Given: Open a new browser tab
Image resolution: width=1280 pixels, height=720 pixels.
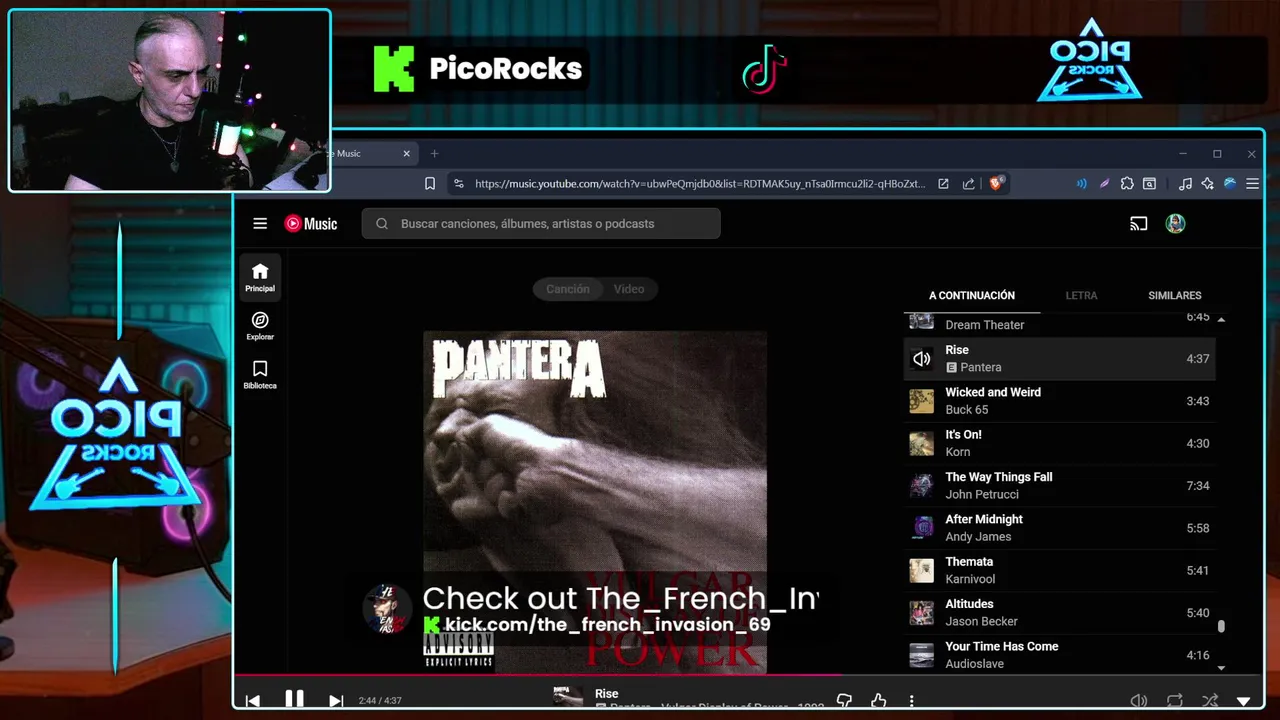Looking at the screenshot, I should pos(434,154).
